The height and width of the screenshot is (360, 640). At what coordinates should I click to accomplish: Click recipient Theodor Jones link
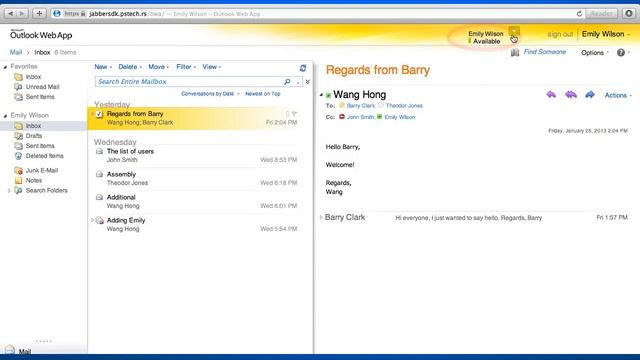pos(404,106)
